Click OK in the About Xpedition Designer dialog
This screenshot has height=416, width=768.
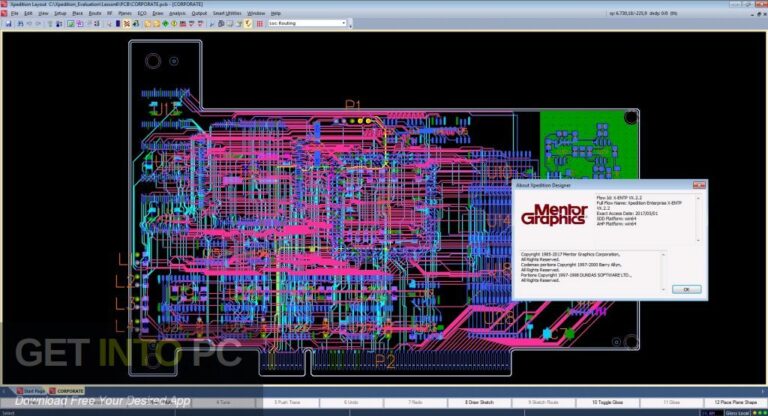tap(686, 290)
